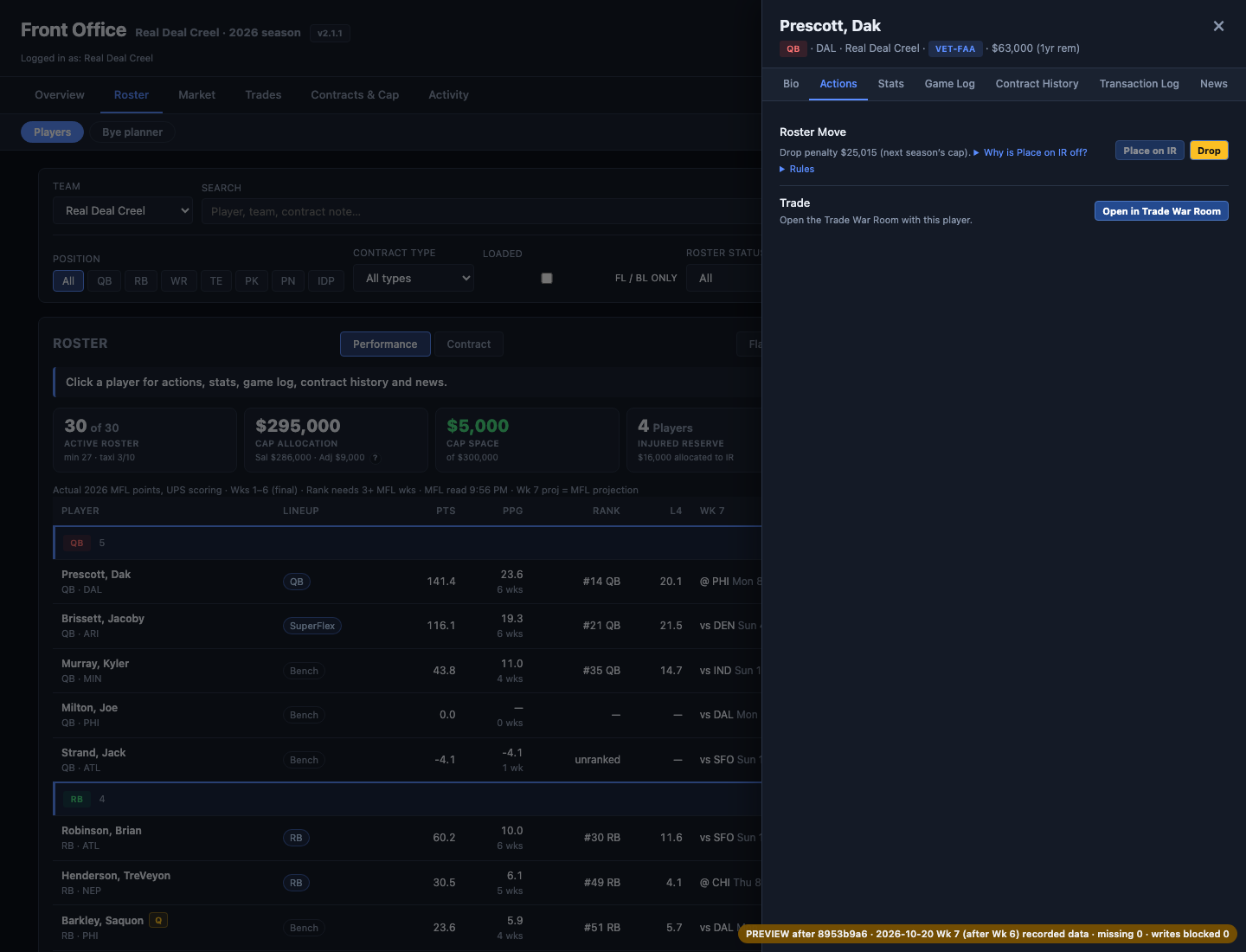Image resolution: width=1246 pixels, height=952 pixels.
Task: Go to the Market tab
Action: click(x=197, y=95)
